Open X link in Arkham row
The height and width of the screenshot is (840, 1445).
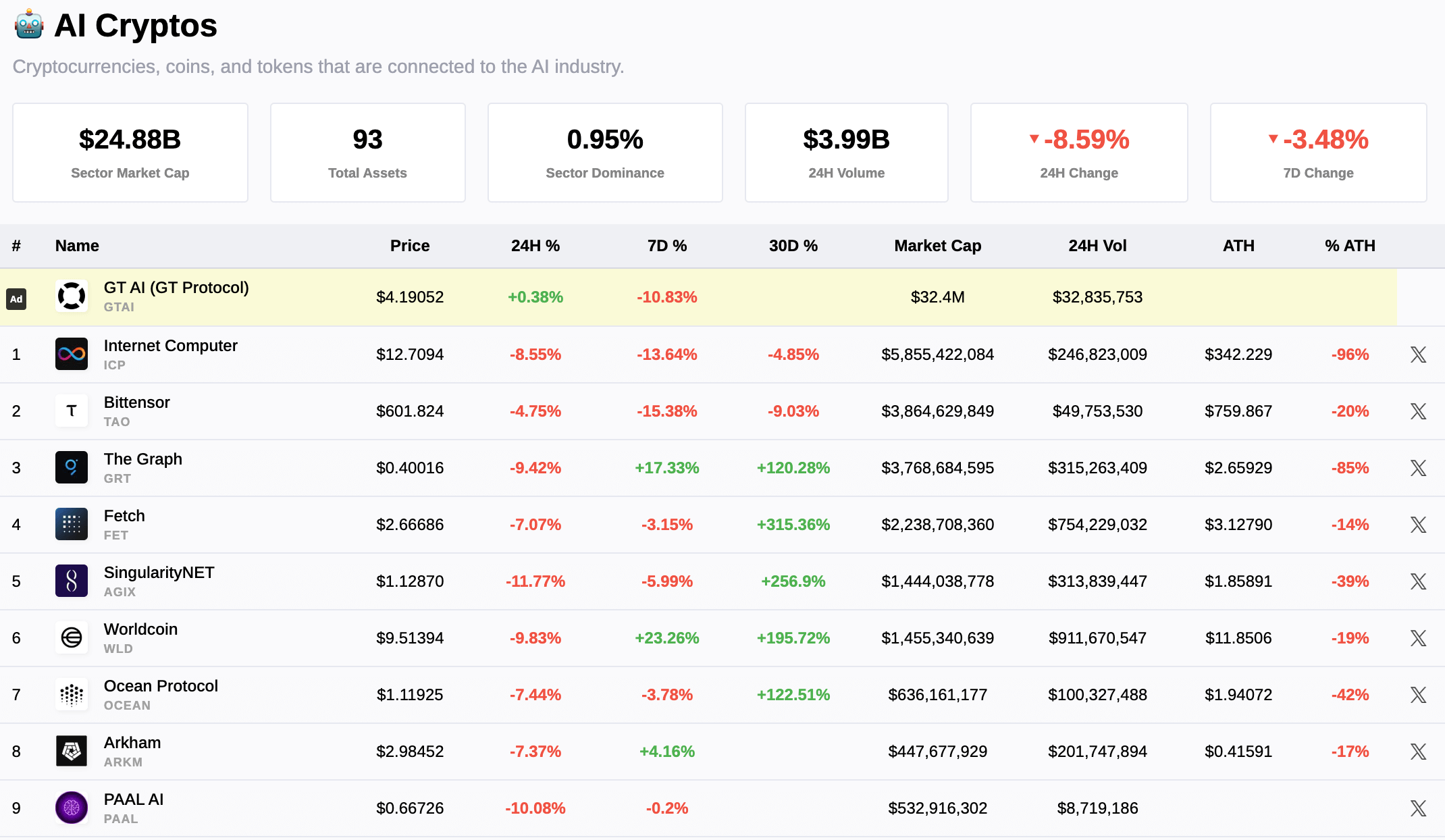click(x=1418, y=752)
